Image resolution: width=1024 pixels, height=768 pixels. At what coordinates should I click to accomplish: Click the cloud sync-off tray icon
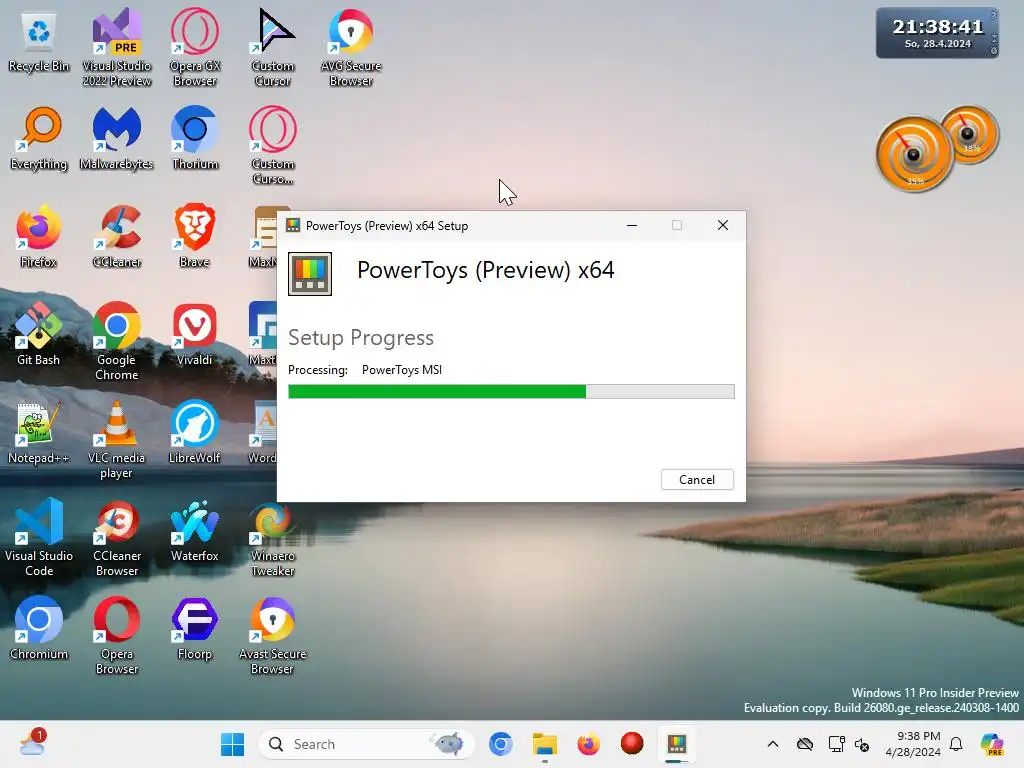point(805,744)
